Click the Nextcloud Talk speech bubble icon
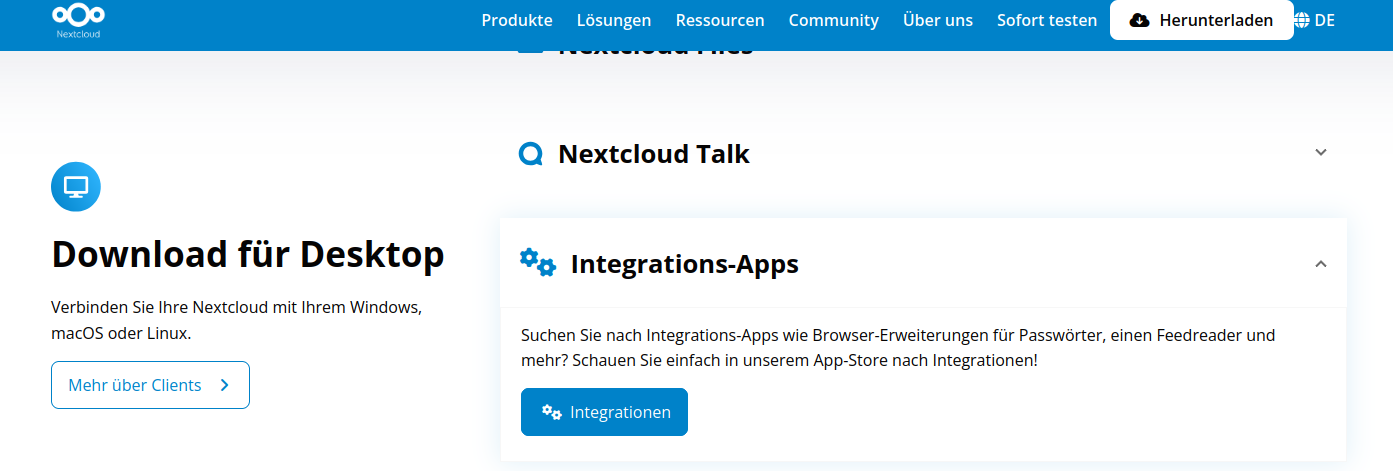This screenshot has width=1393, height=471. coord(531,154)
